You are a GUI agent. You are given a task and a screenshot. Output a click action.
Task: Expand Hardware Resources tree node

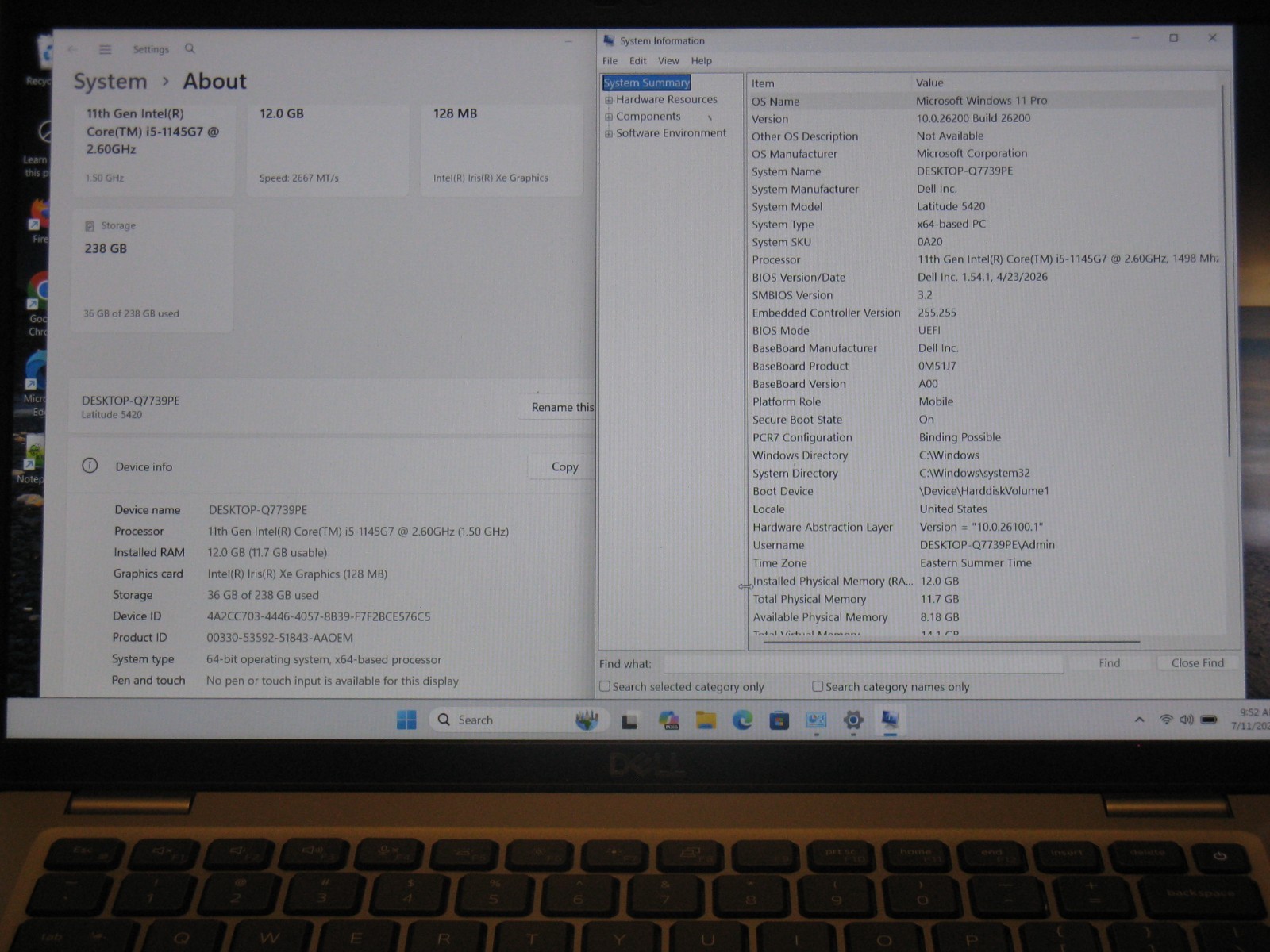609,100
